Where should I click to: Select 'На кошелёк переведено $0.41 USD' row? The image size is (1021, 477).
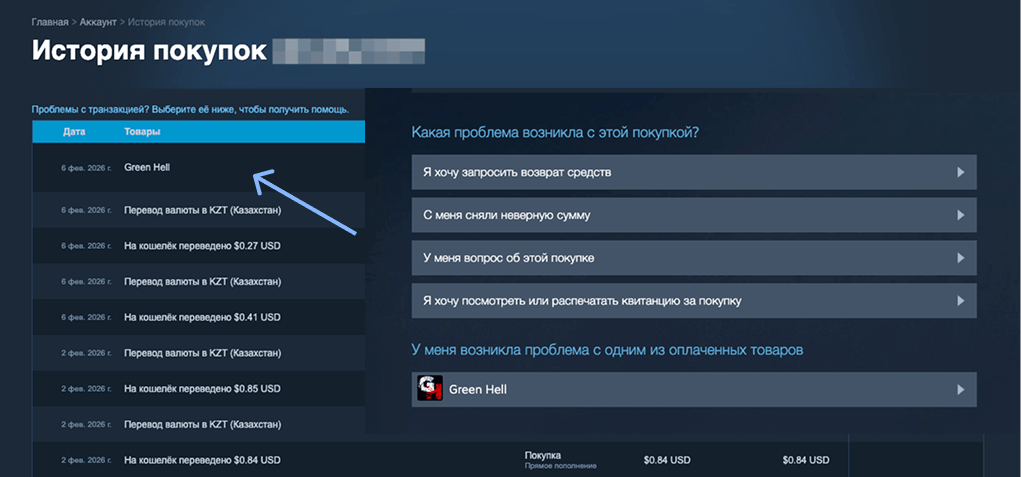pyautogui.click(x=199, y=318)
